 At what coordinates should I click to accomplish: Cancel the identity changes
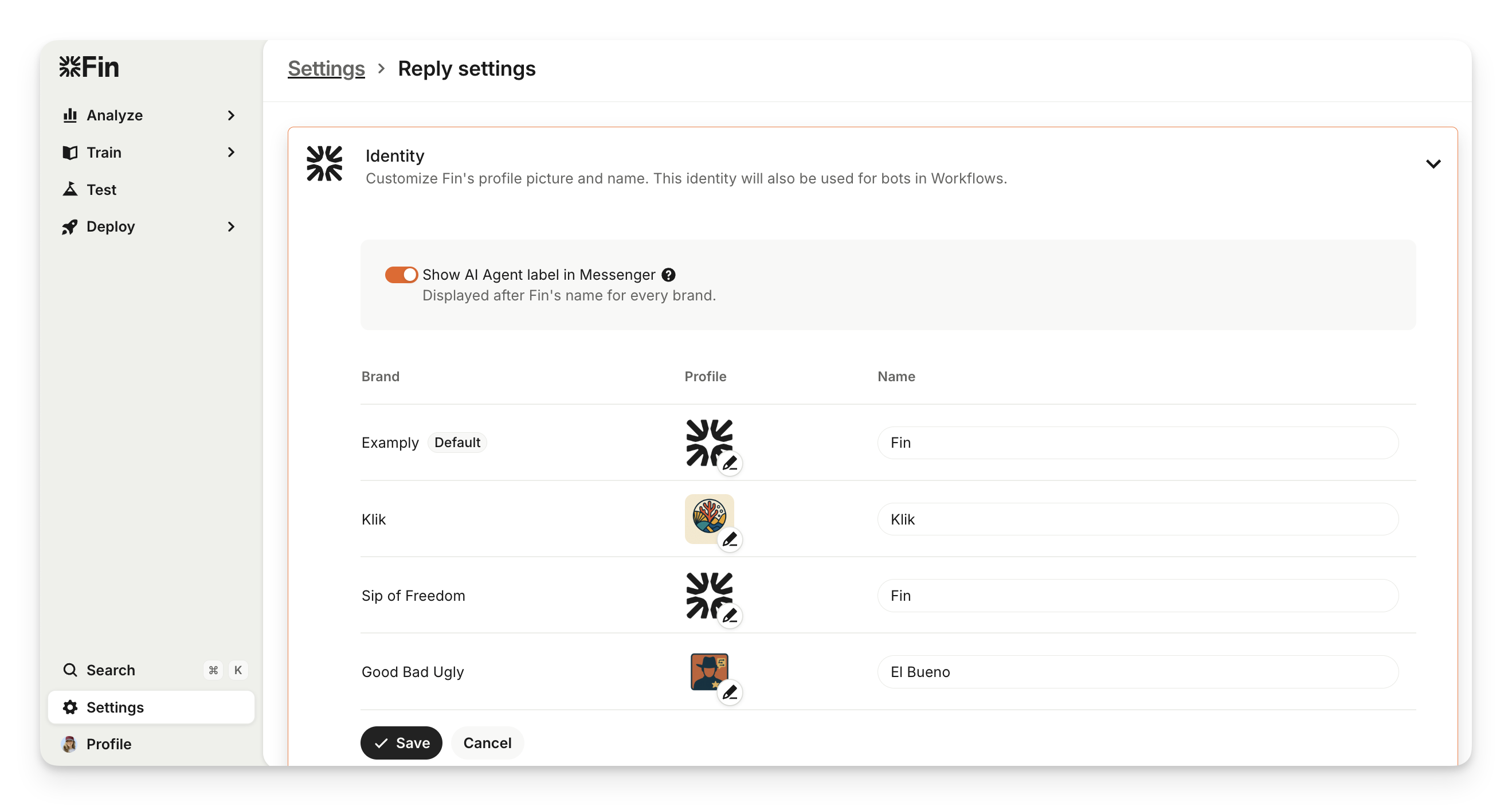click(487, 742)
